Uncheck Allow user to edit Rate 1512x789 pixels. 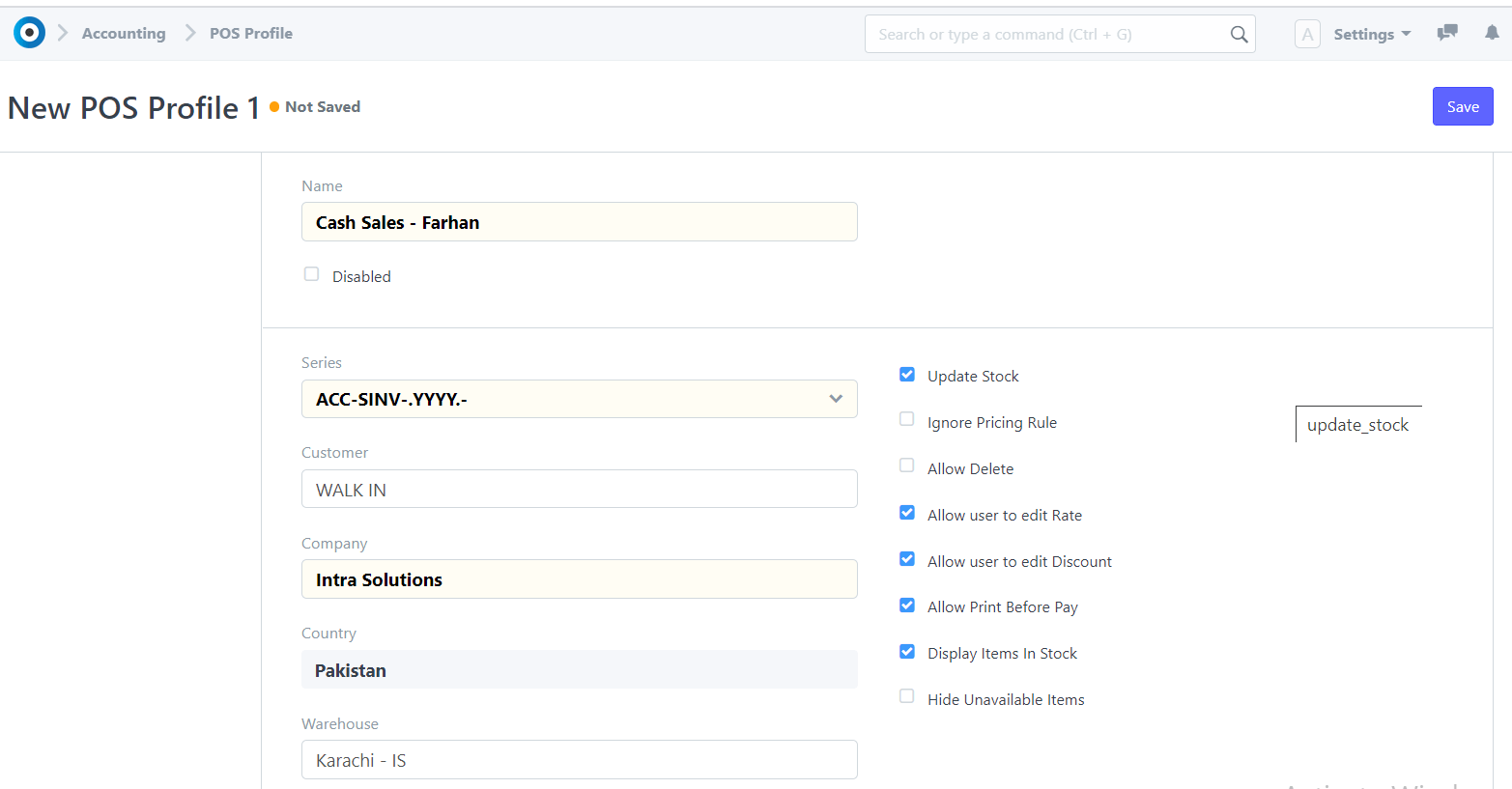(906, 512)
